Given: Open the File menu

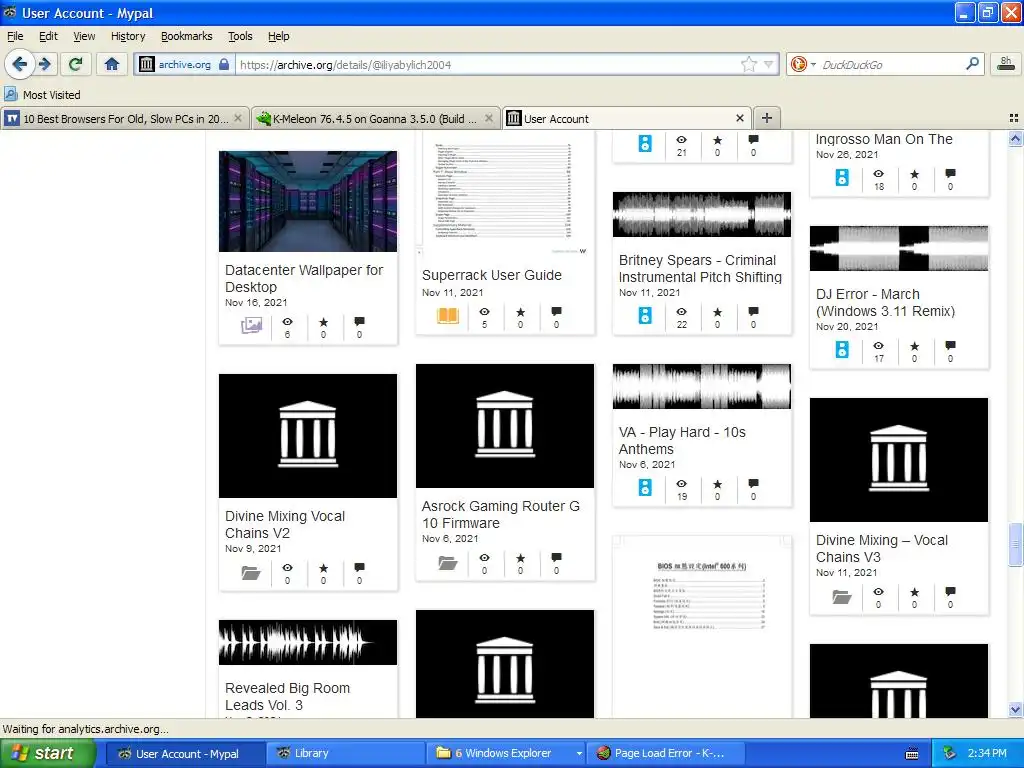Looking at the screenshot, I should [14, 36].
